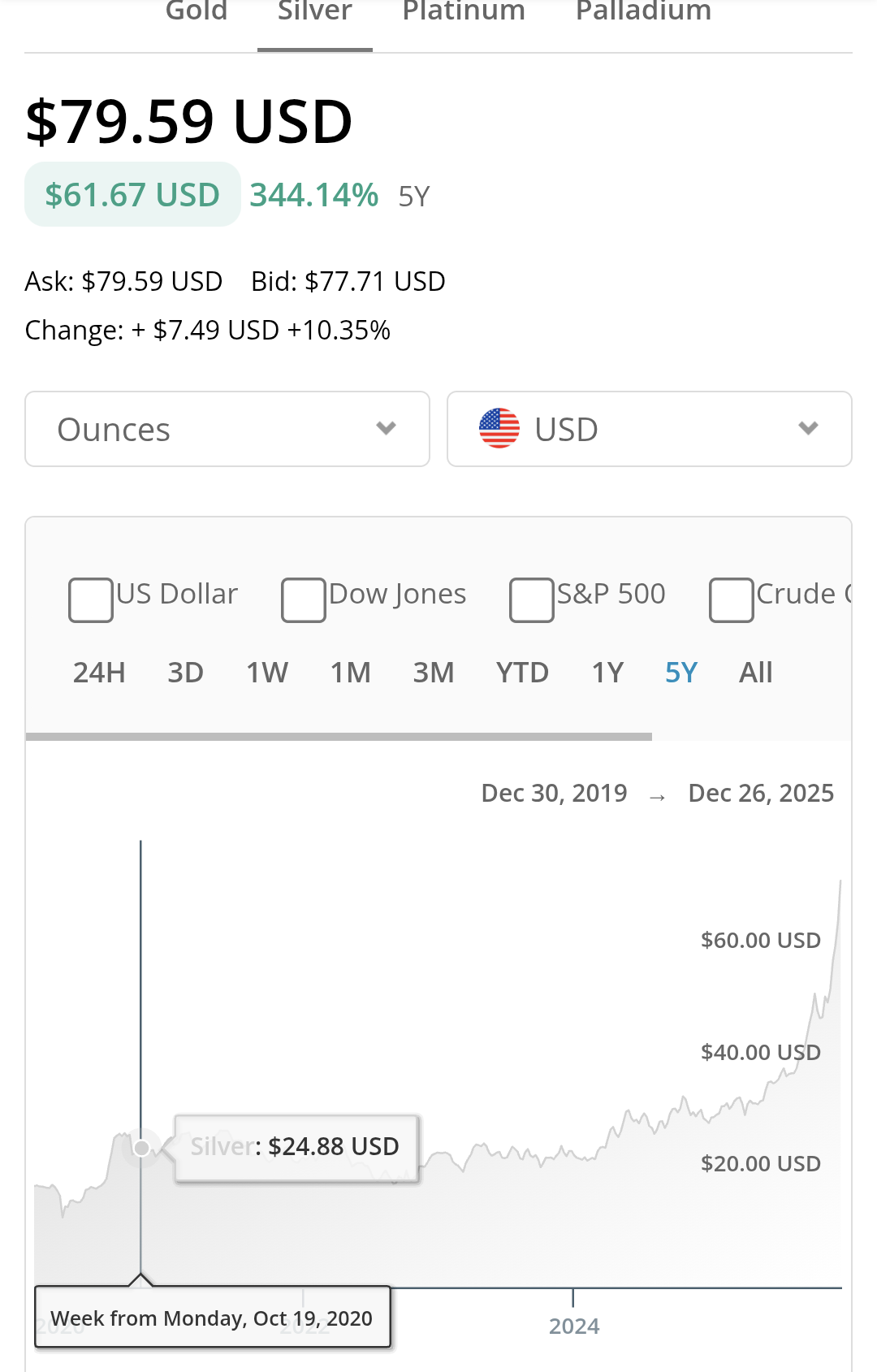Switch to the Gold tab

pyautogui.click(x=197, y=11)
